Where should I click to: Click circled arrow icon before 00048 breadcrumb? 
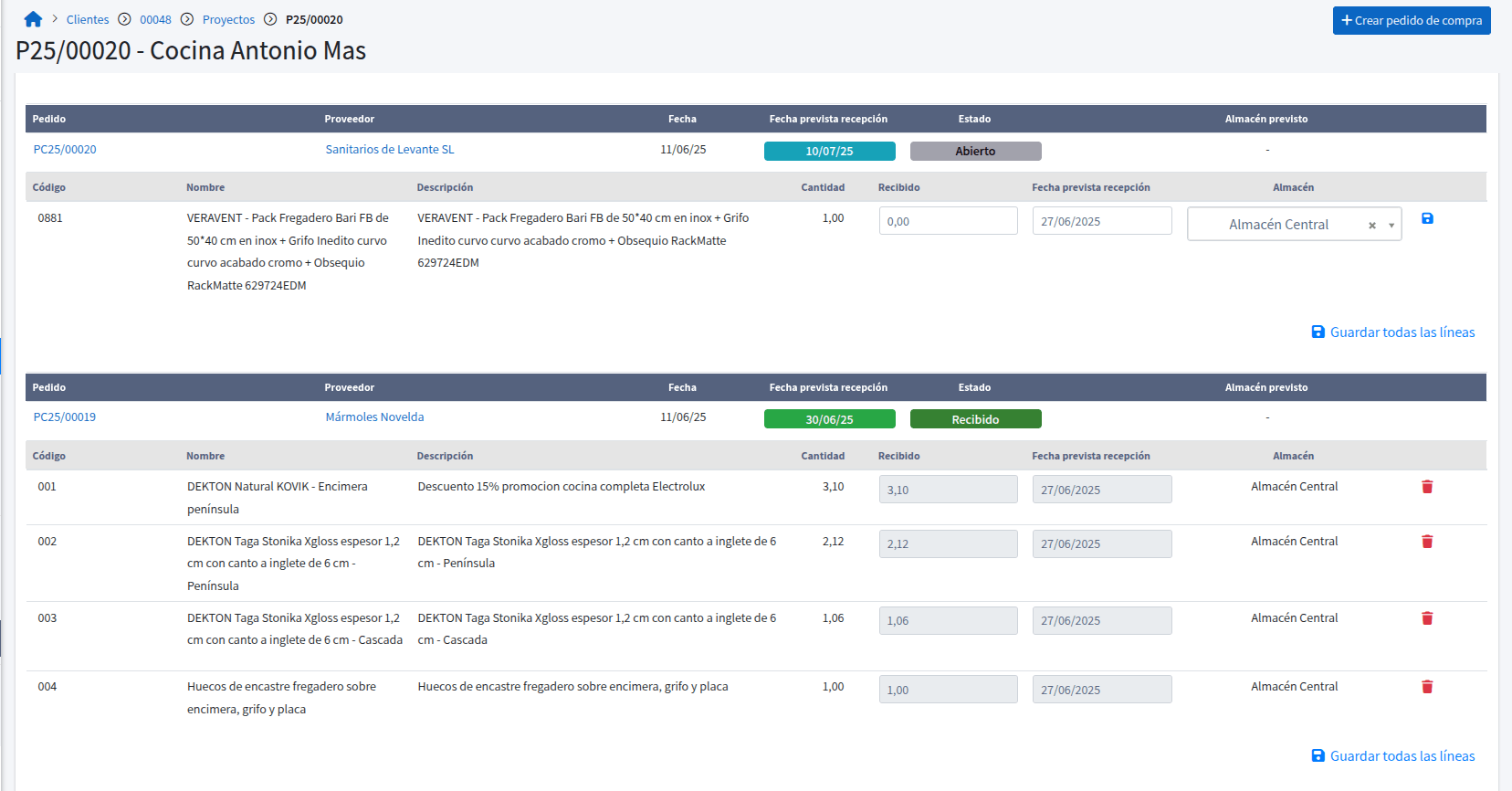point(124,19)
